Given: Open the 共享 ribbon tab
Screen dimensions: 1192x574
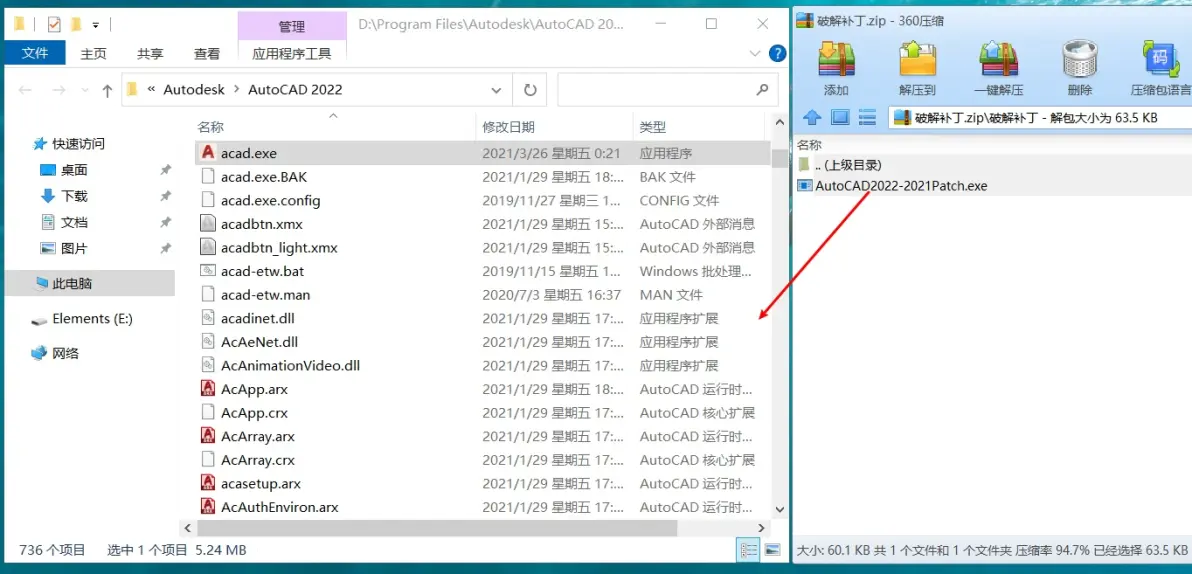Looking at the screenshot, I should (150, 53).
